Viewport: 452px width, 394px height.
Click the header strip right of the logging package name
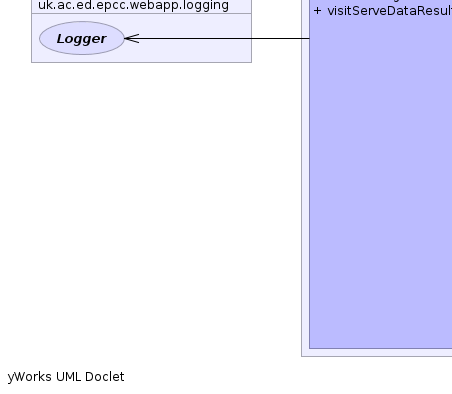point(240,6)
